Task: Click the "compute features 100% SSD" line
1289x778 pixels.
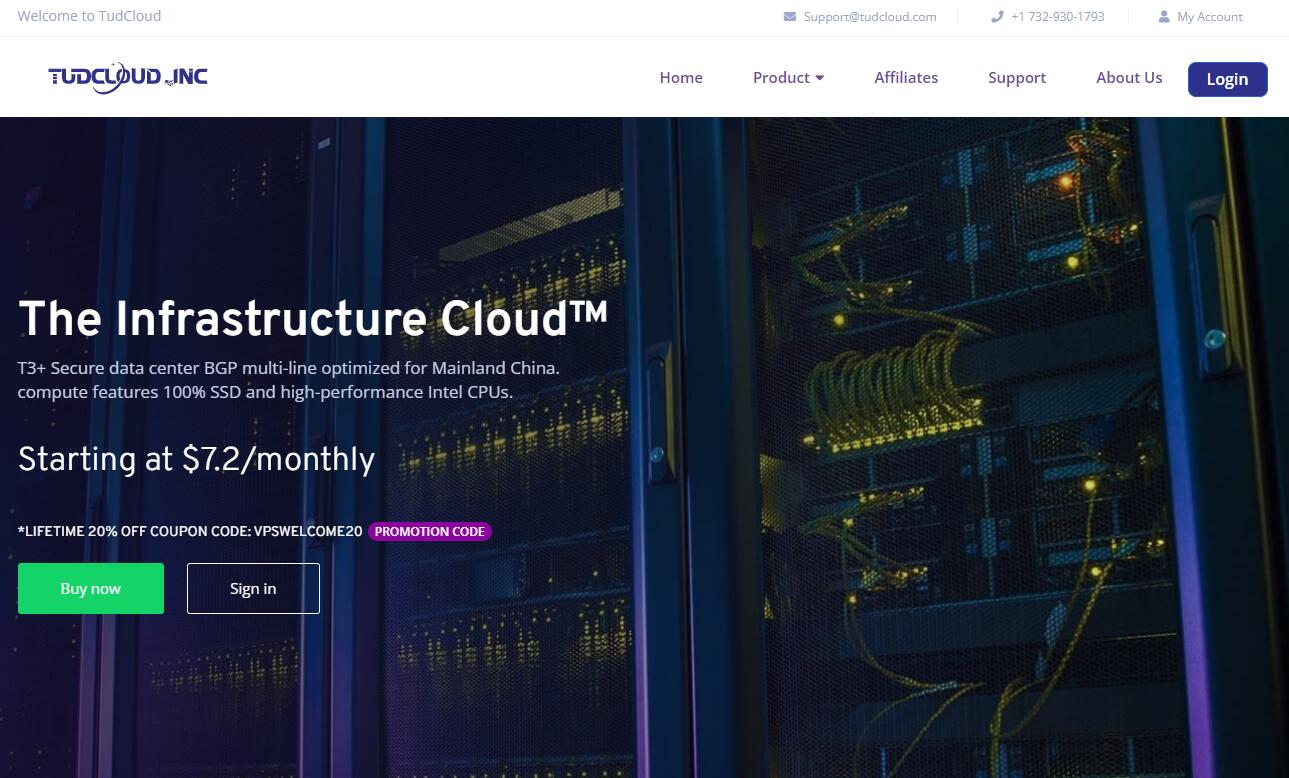Action: click(265, 392)
